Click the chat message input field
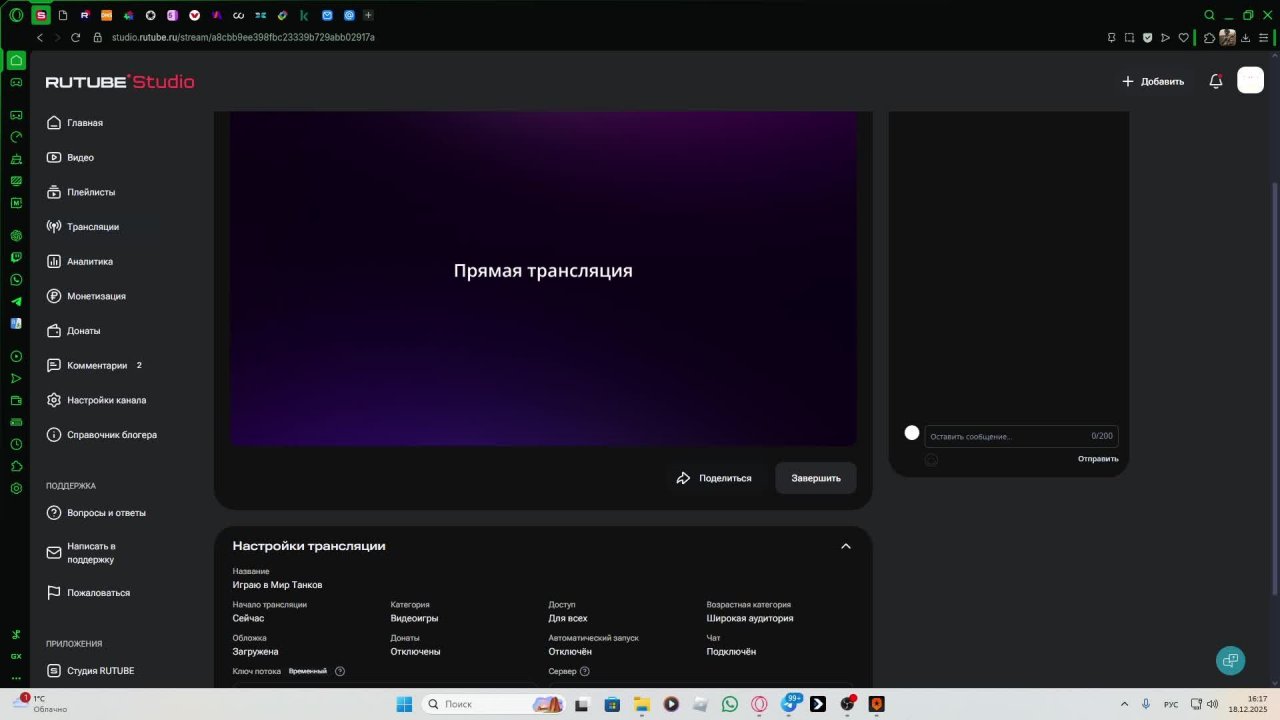 click(x=1021, y=436)
